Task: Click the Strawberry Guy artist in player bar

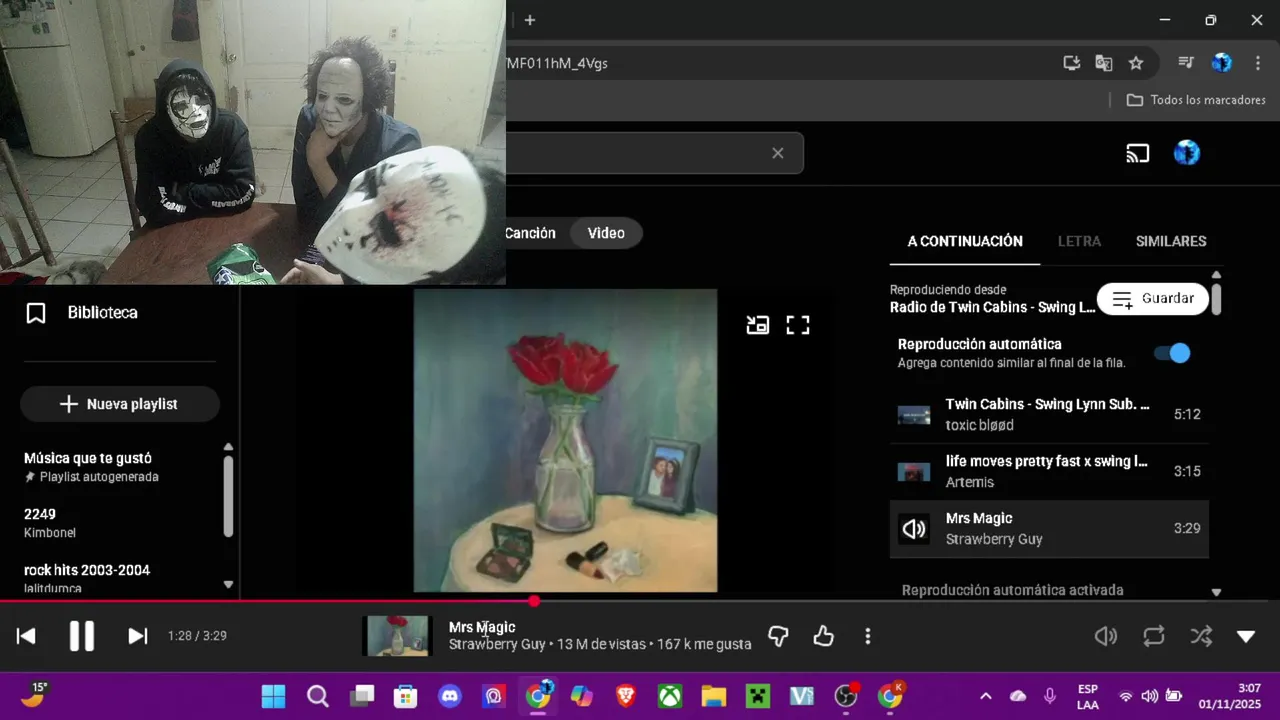Action: 497,645
